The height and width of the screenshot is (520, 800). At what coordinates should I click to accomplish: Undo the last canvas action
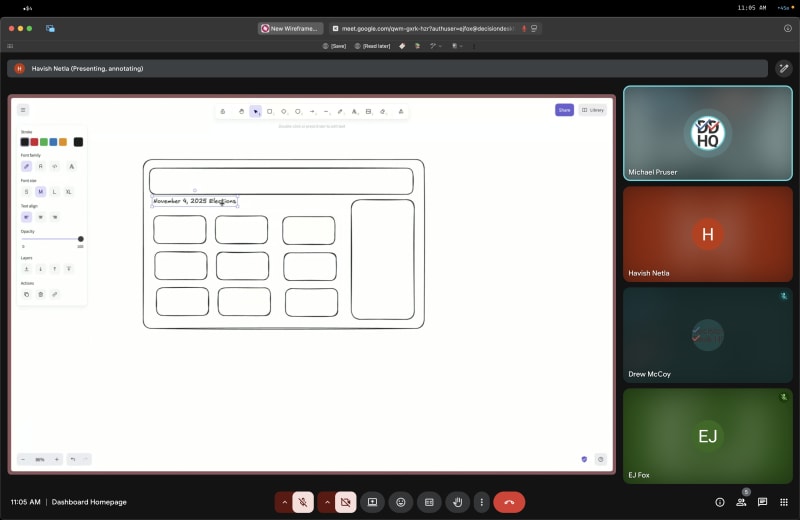[x=73, y=459]
